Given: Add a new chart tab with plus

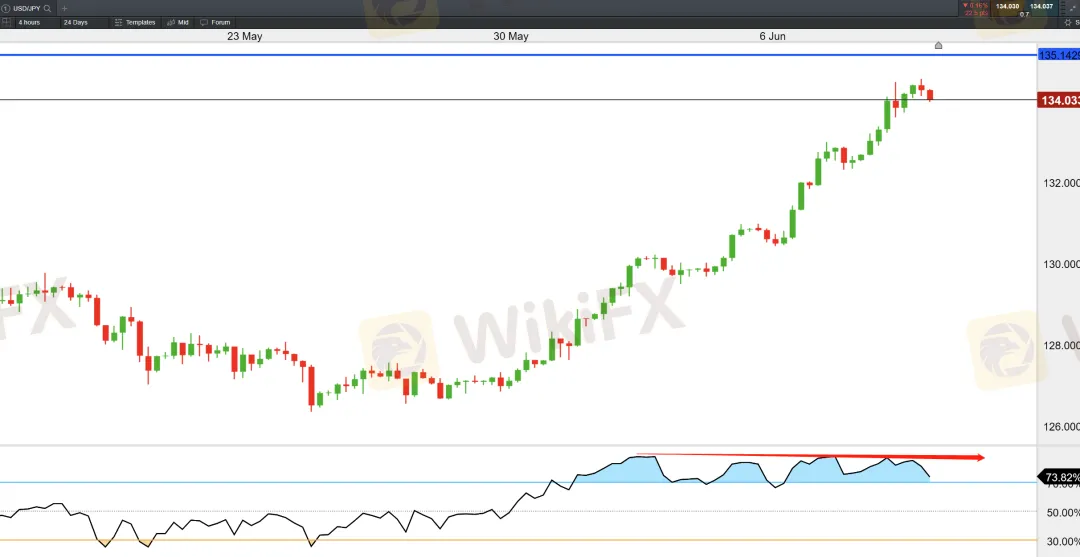Looking at the screenshot, I should pos(64,8).
